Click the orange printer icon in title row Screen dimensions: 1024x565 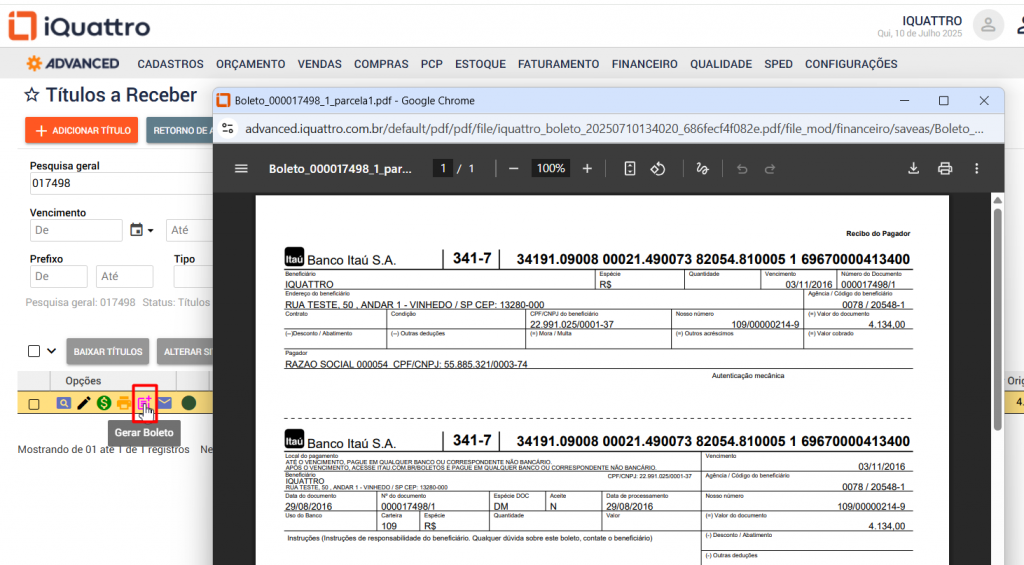[123, 403]
